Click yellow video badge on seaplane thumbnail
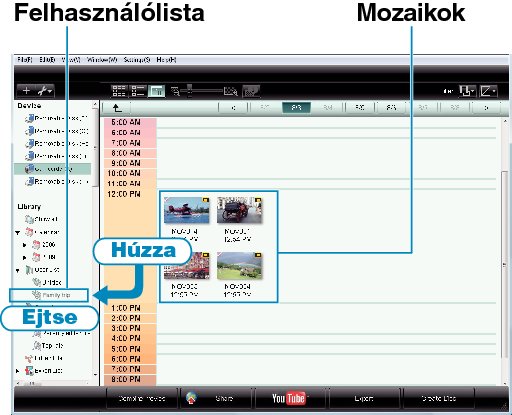 click(x=205, y=200)
